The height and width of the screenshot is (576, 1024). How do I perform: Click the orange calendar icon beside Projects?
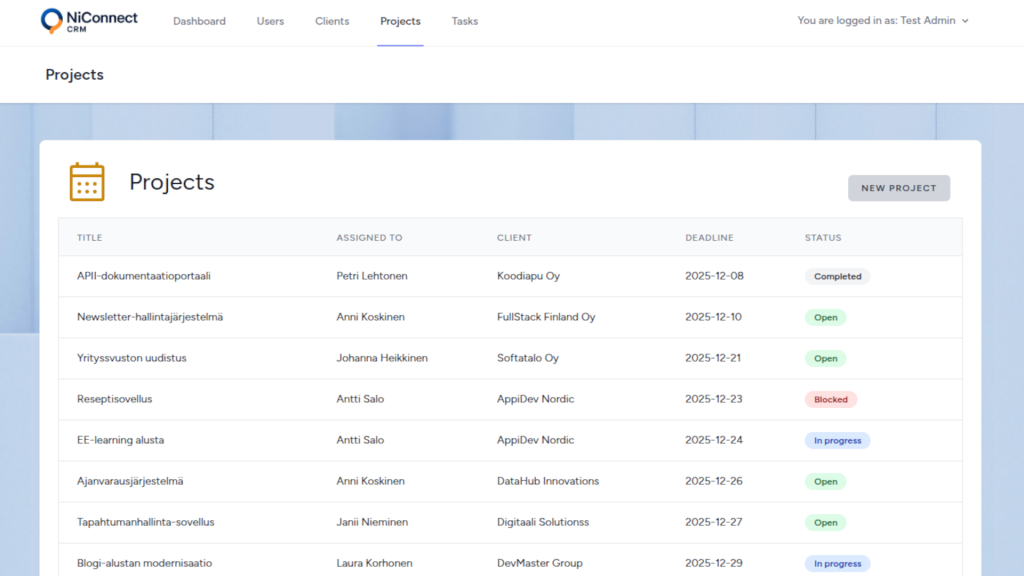click(x=87, y=182)
